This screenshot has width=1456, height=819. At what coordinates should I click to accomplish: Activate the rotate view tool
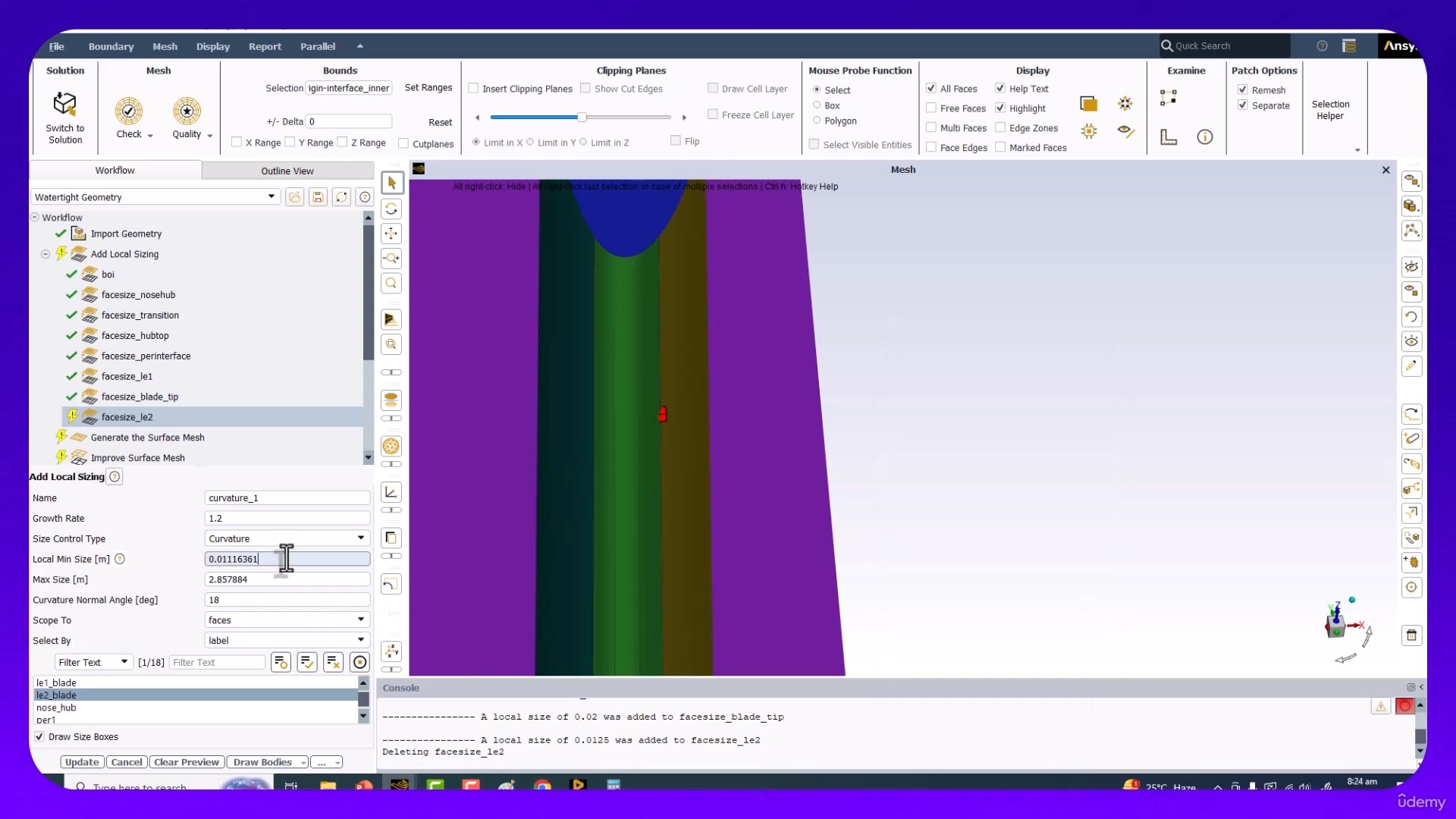[x=391, y=209]
